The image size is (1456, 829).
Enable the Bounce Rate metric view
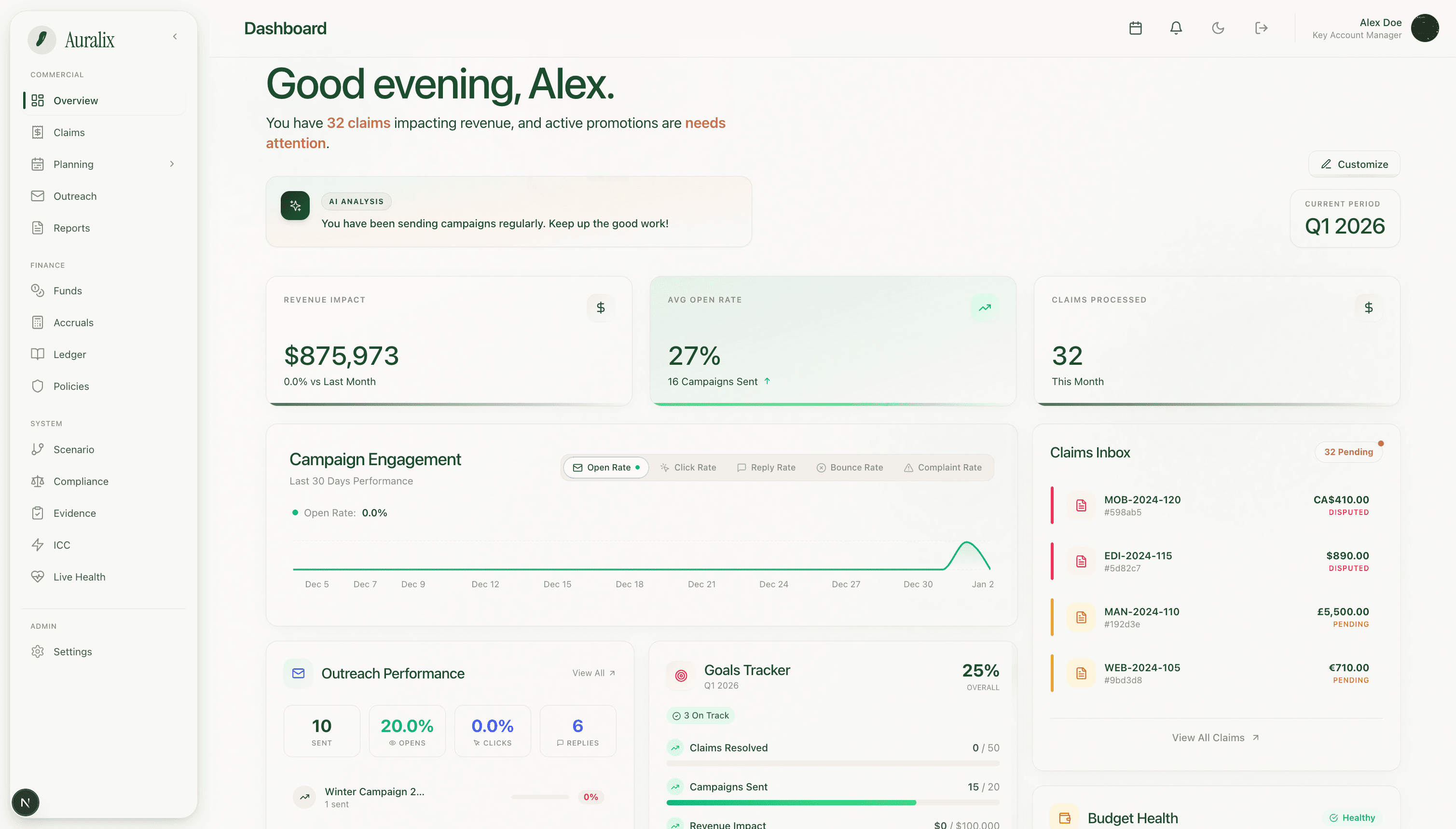click(849, 467)
